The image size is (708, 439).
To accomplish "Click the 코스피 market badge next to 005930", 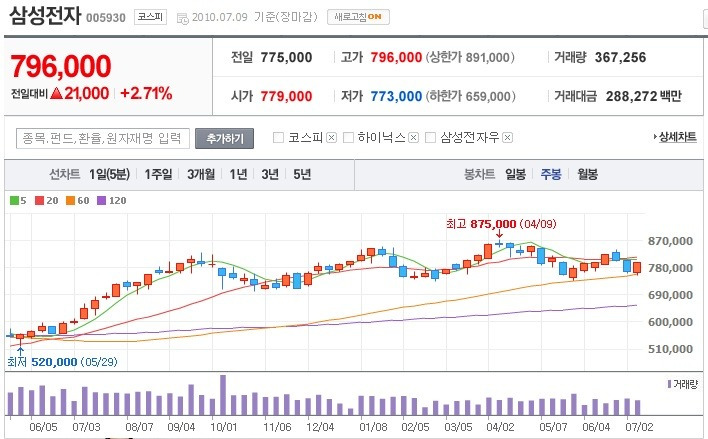I will coord(150,17).
